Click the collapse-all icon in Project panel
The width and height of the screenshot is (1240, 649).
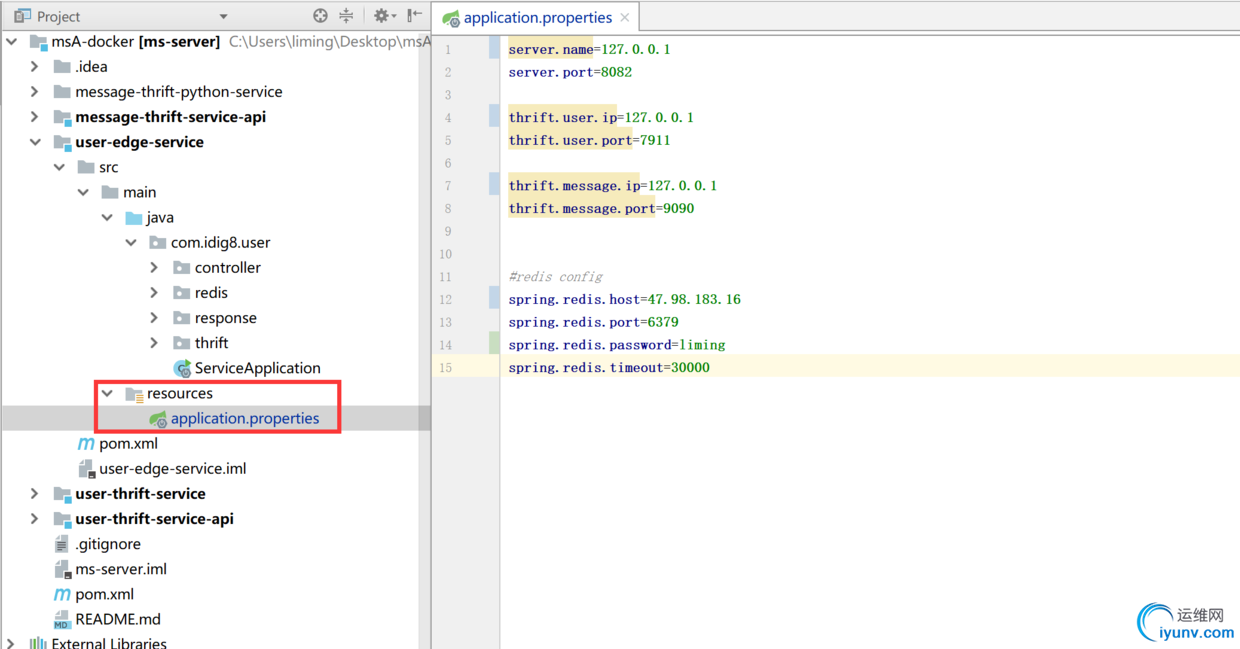(346, 16)
